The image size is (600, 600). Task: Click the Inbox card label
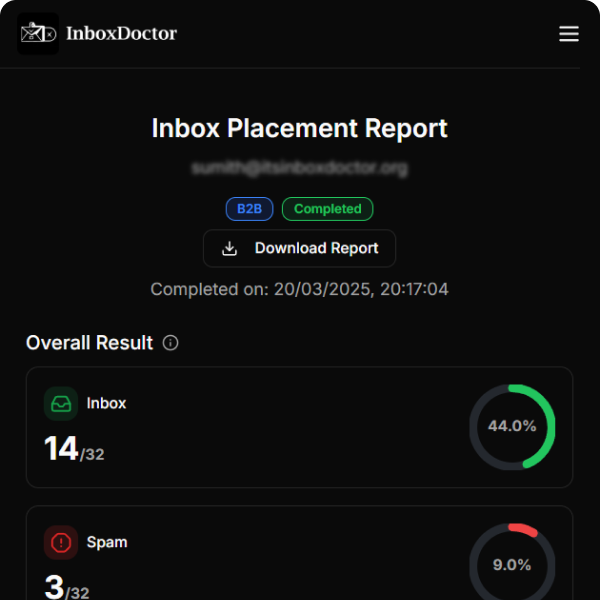coord(106,403)
